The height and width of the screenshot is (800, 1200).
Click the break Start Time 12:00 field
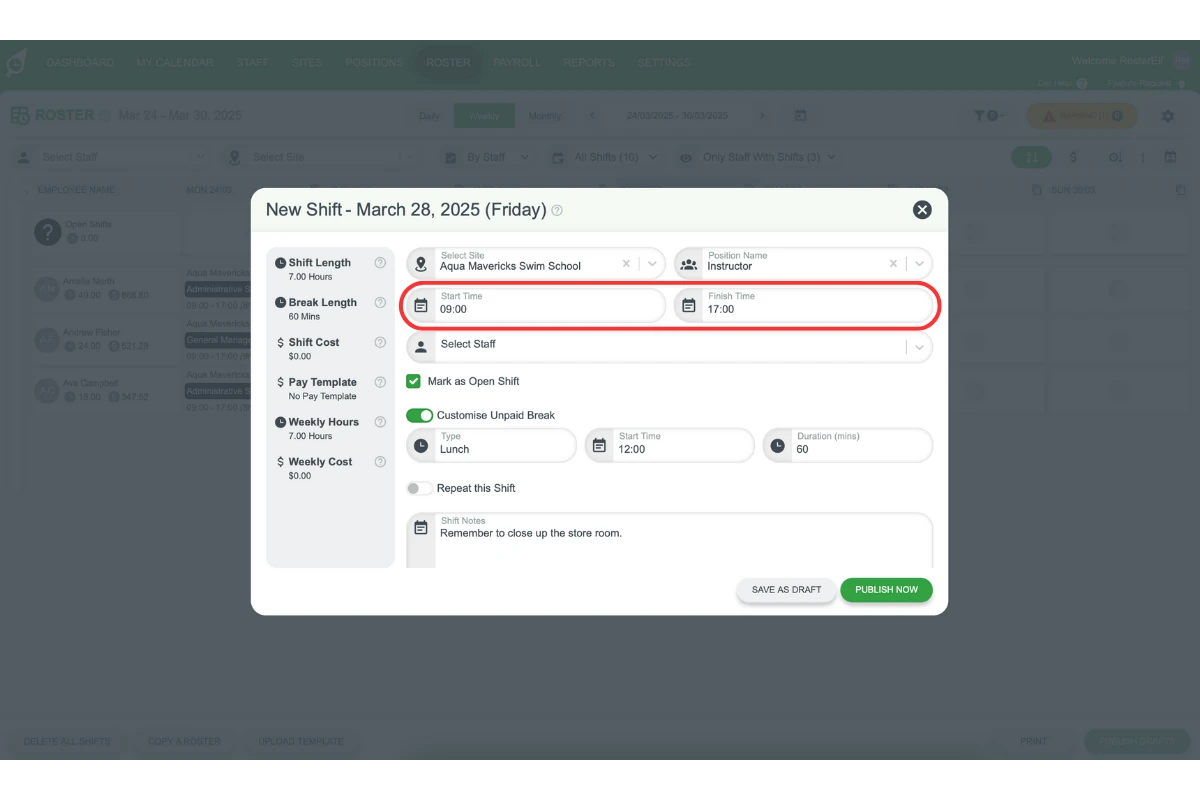pos(669,445)
